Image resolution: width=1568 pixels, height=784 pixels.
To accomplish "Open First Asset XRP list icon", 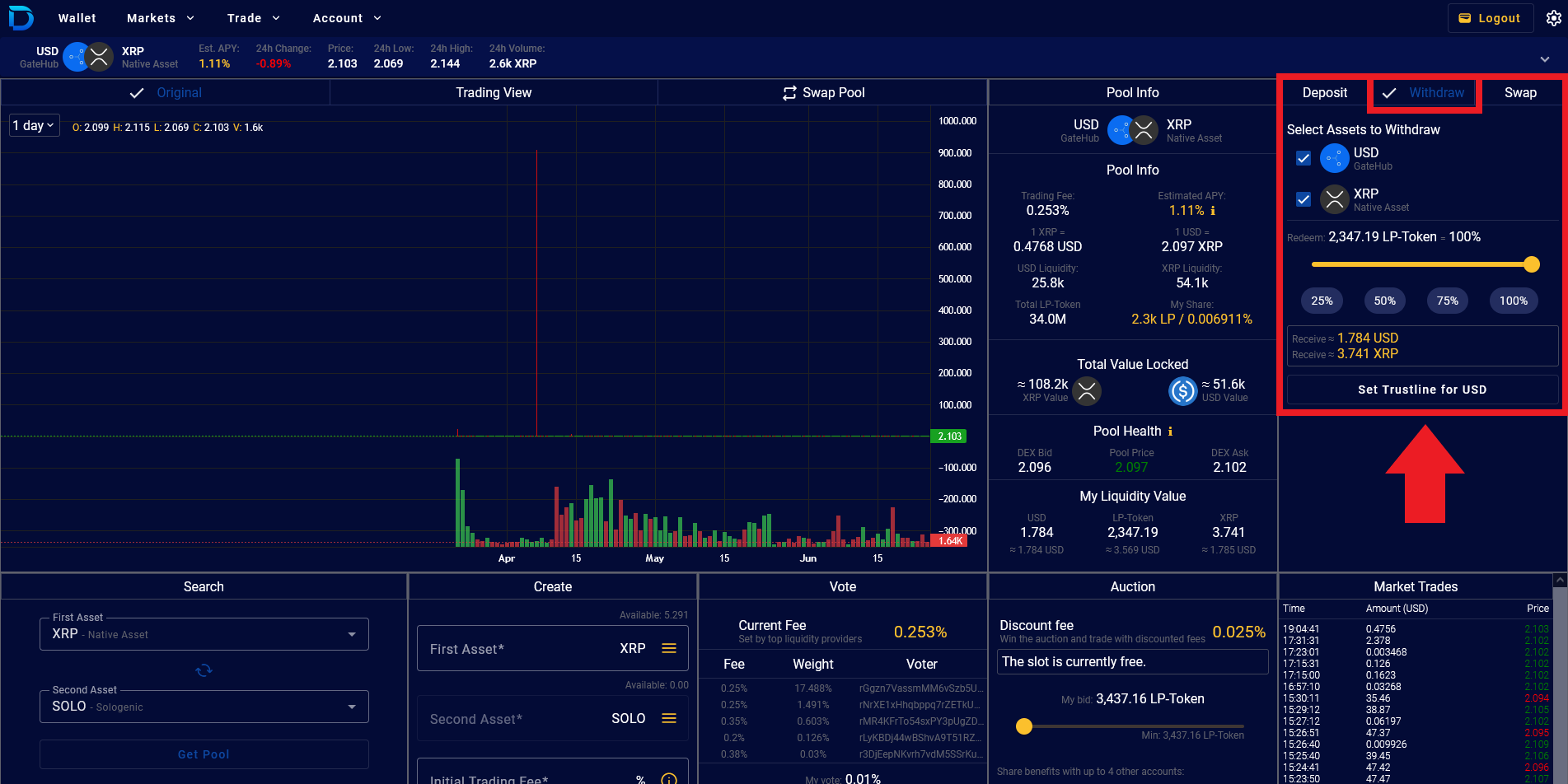I will [669, 649].
